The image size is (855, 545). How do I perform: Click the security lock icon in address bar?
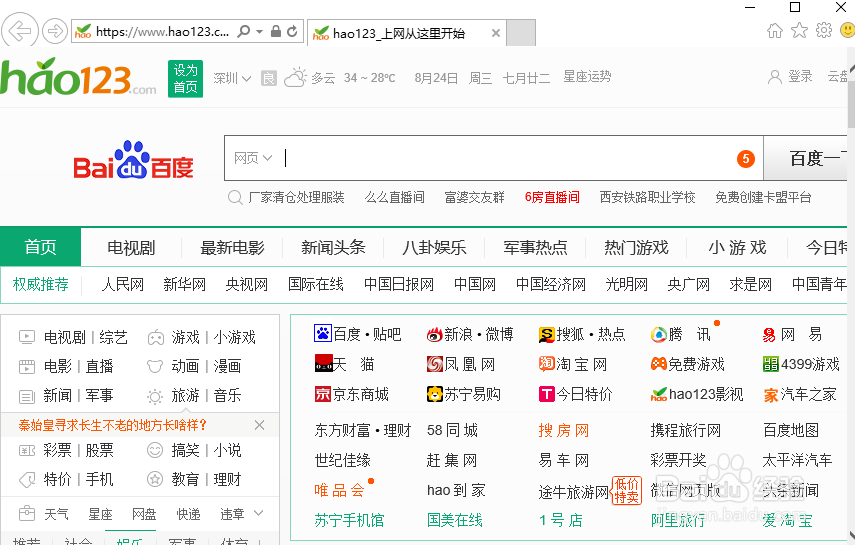pos(276,31)
